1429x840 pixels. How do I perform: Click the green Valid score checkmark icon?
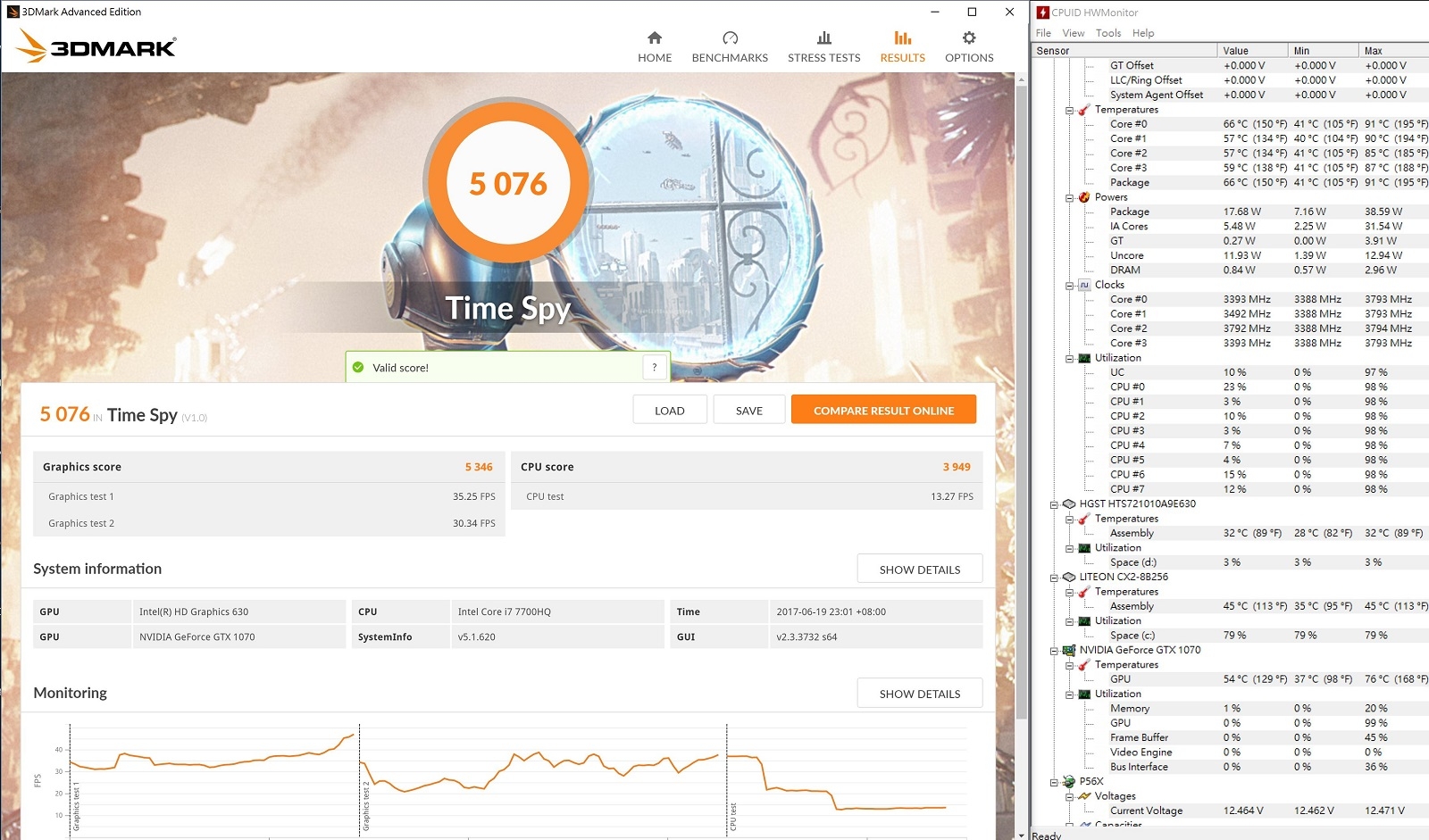pyautogui.click(x=358, y=367)
